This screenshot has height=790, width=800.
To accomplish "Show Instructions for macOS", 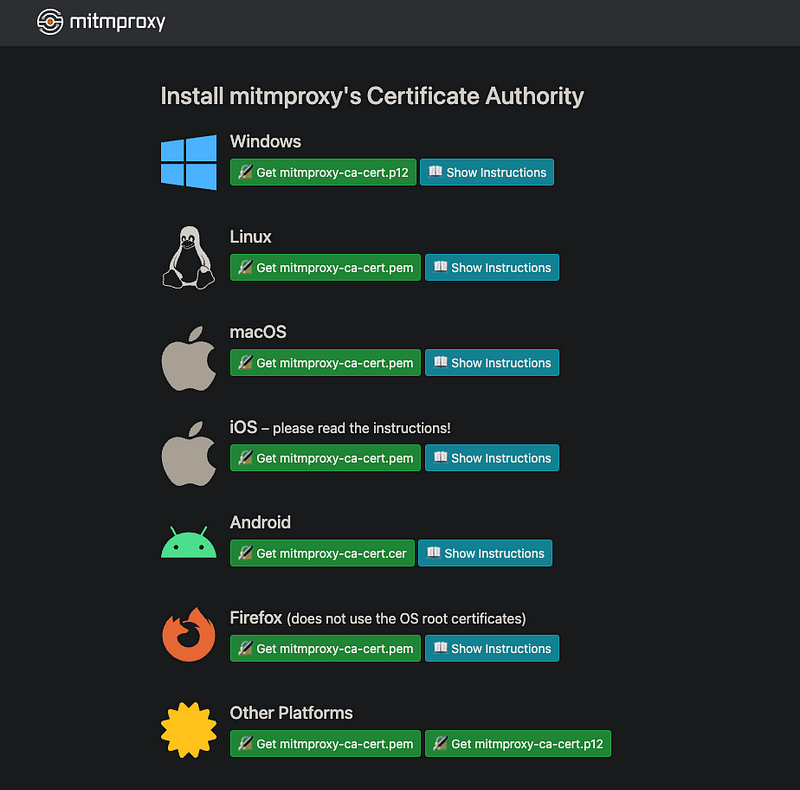I will coord(492,363).
